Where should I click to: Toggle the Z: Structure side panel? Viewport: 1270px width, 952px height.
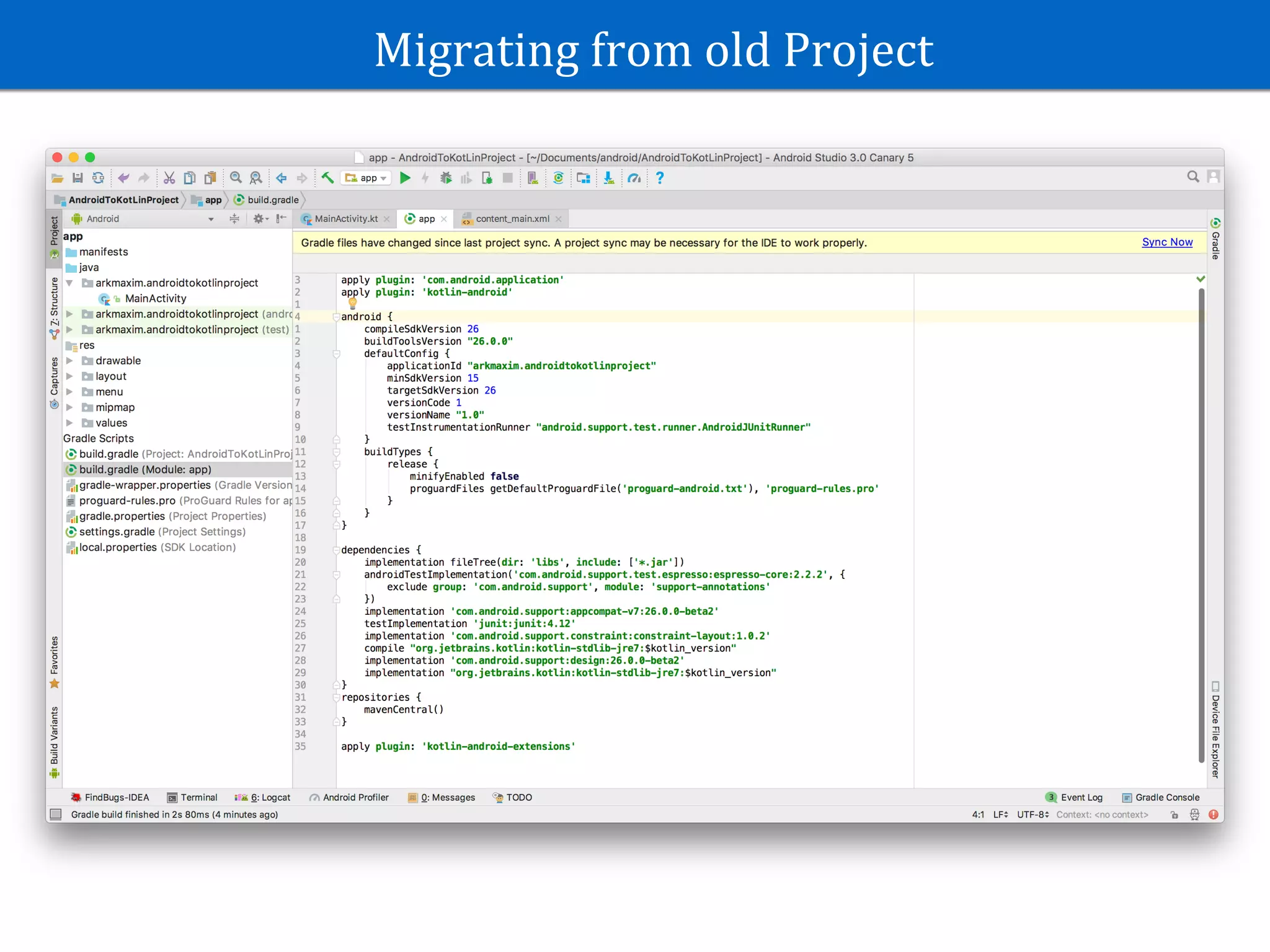point(54,307)
